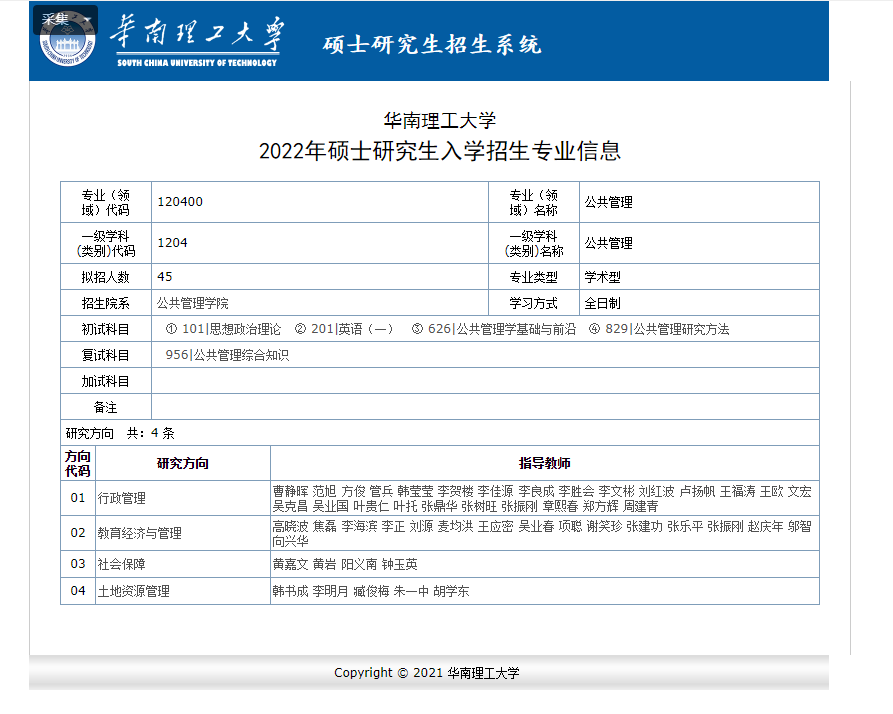The width and height of the screenshot is (893, 714).
Task: Click the 华南理工大学 calligraphy banner title
Action: coord(197,32)
